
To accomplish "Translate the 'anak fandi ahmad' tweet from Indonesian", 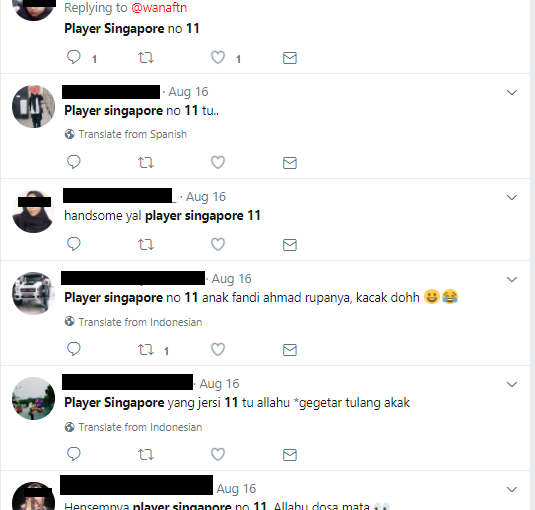I will [140, 322].
